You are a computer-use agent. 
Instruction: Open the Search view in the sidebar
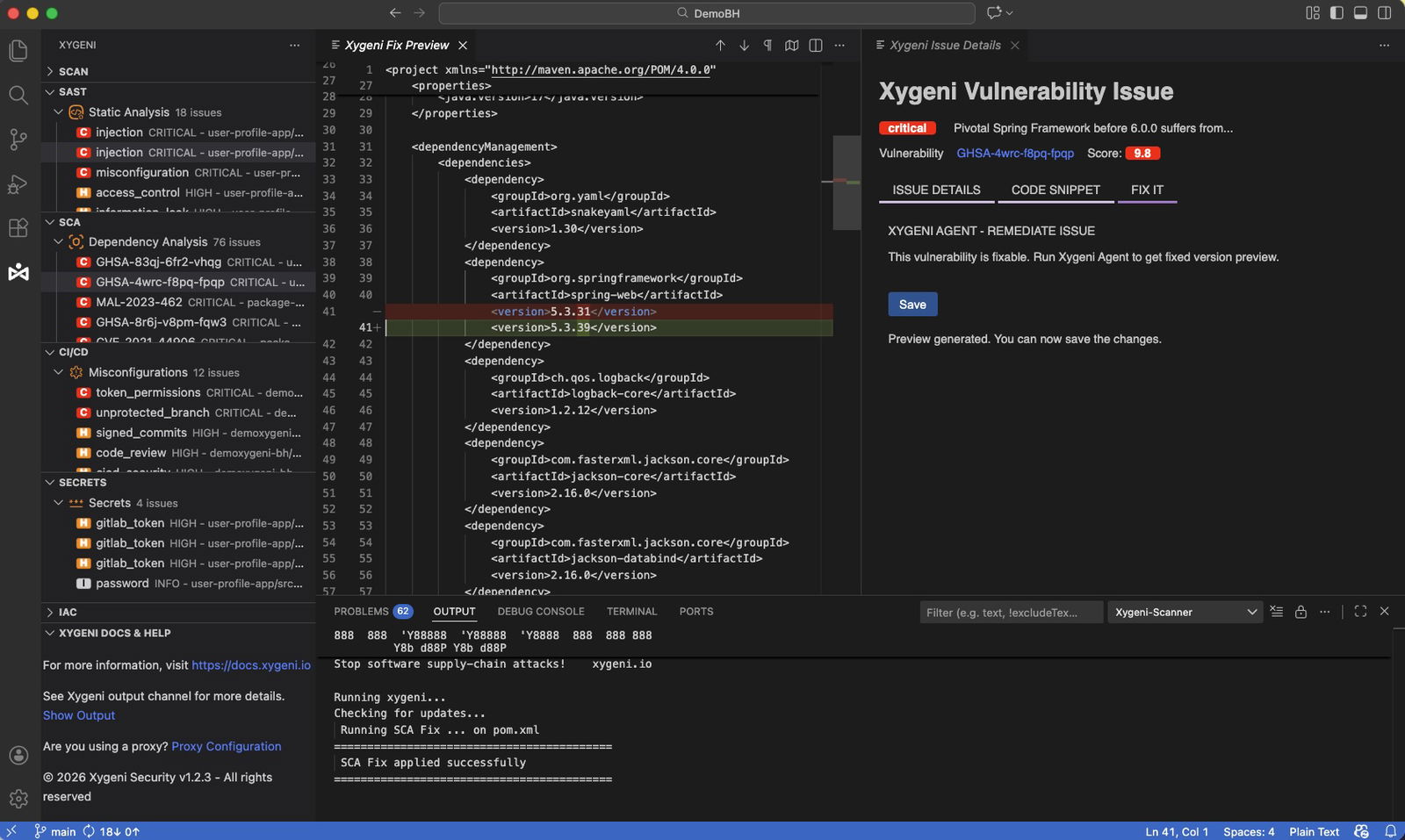pos(18,97)
